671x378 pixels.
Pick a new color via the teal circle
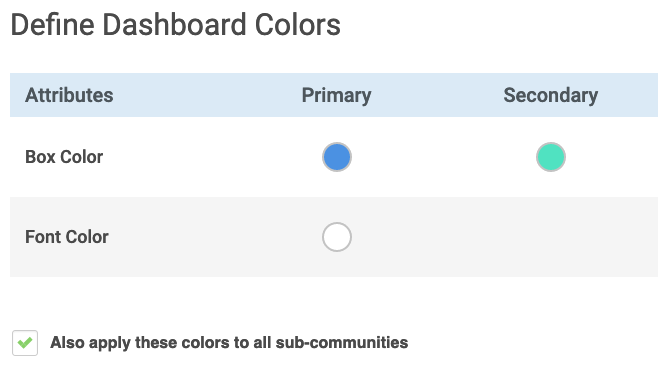[551, 157]
